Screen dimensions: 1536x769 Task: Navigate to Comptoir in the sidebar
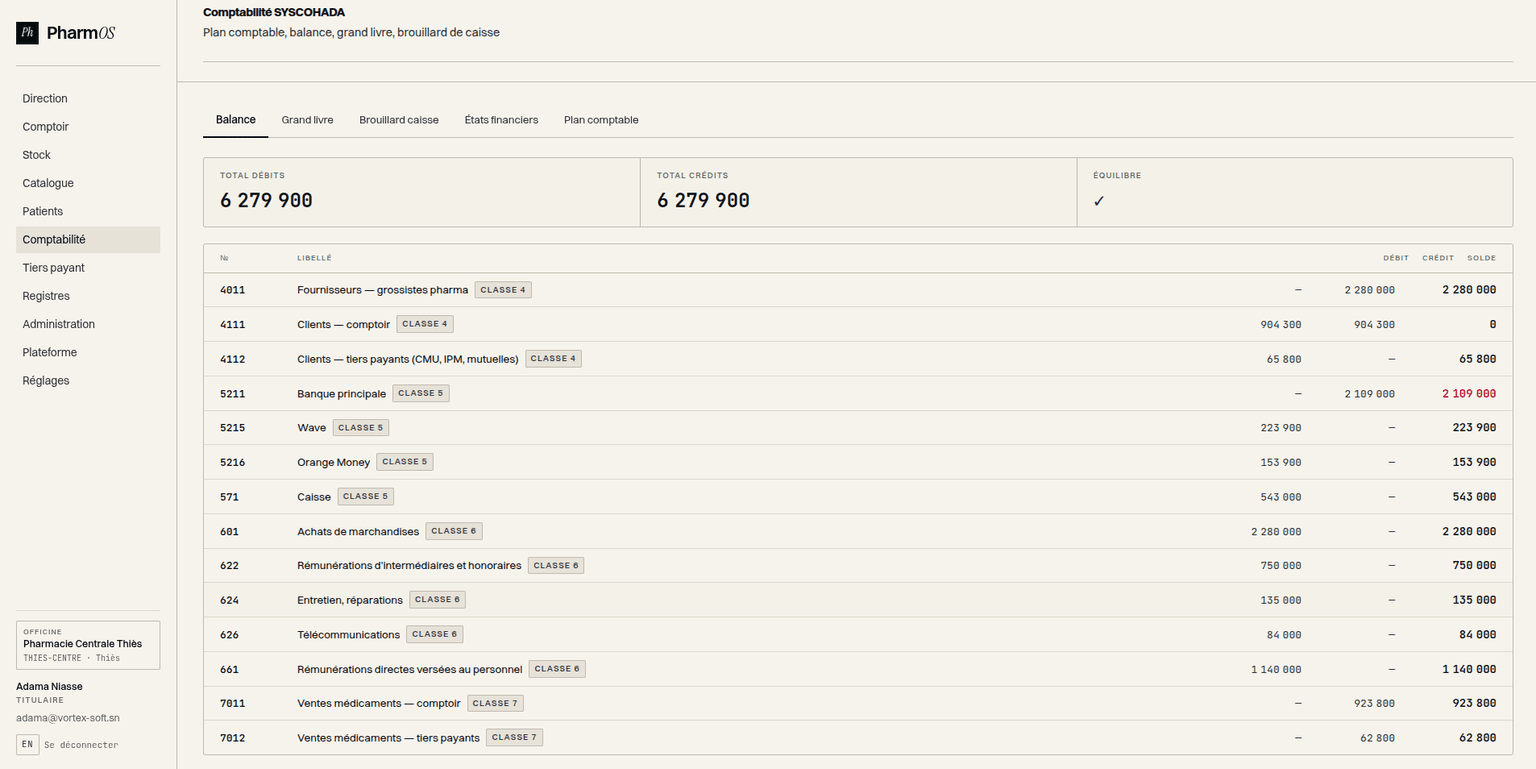45,126
